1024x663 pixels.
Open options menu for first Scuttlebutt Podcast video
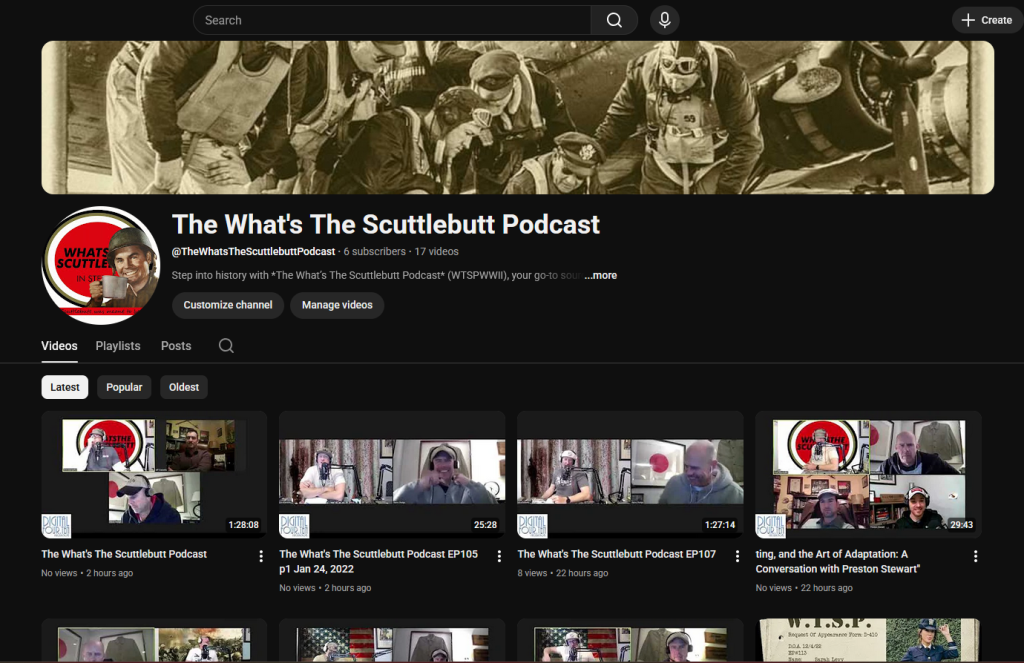[x=261, y=556]
